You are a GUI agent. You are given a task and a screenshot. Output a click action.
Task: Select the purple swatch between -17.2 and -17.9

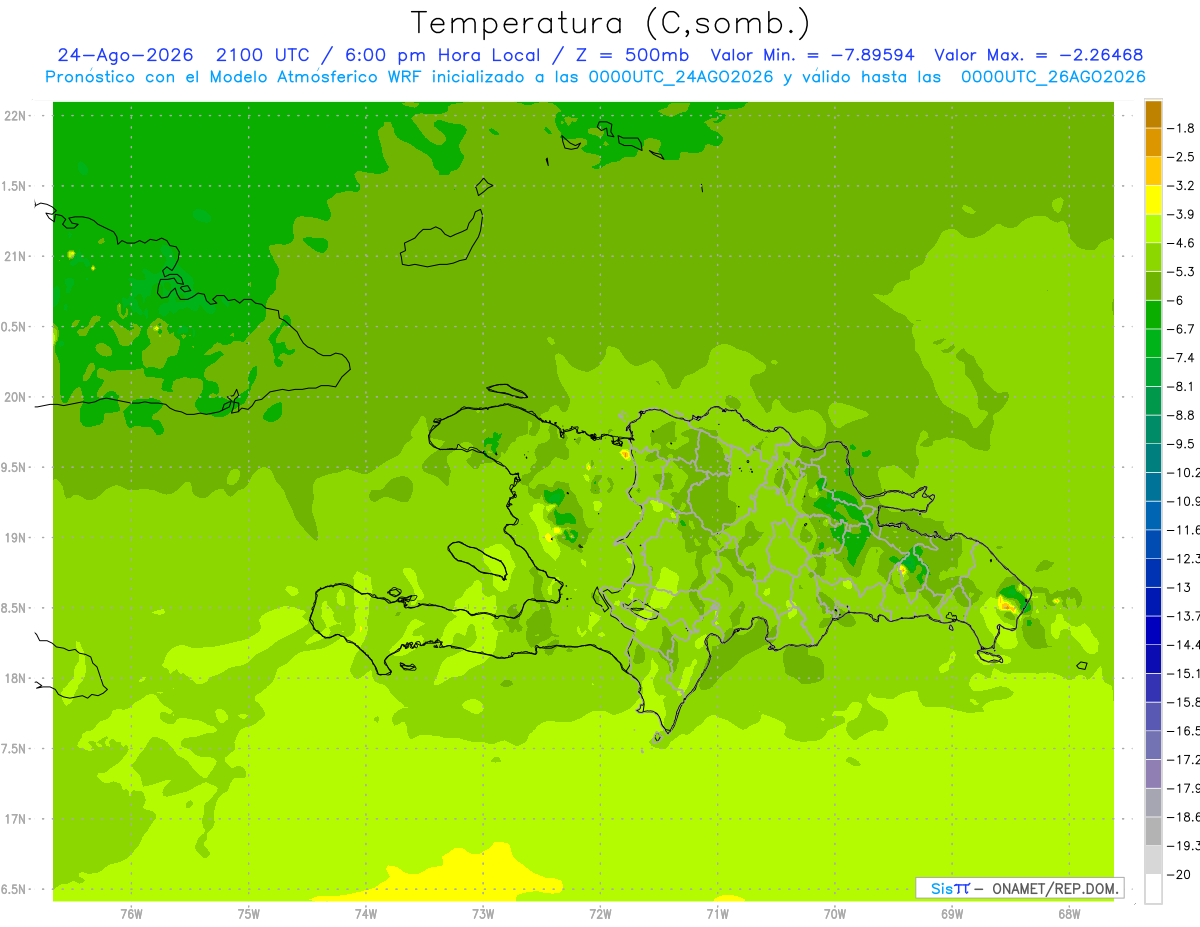1153,773
